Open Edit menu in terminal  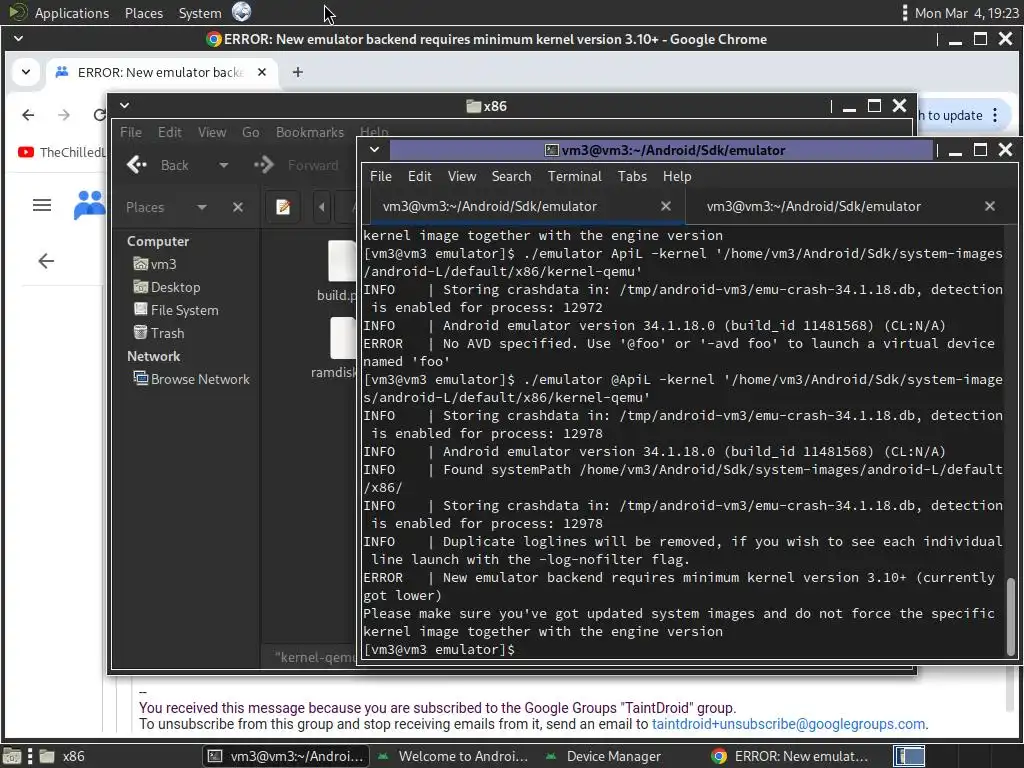pos(419,176)
